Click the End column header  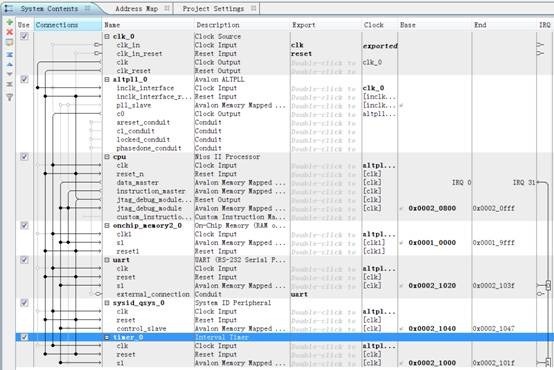[504, 25]
